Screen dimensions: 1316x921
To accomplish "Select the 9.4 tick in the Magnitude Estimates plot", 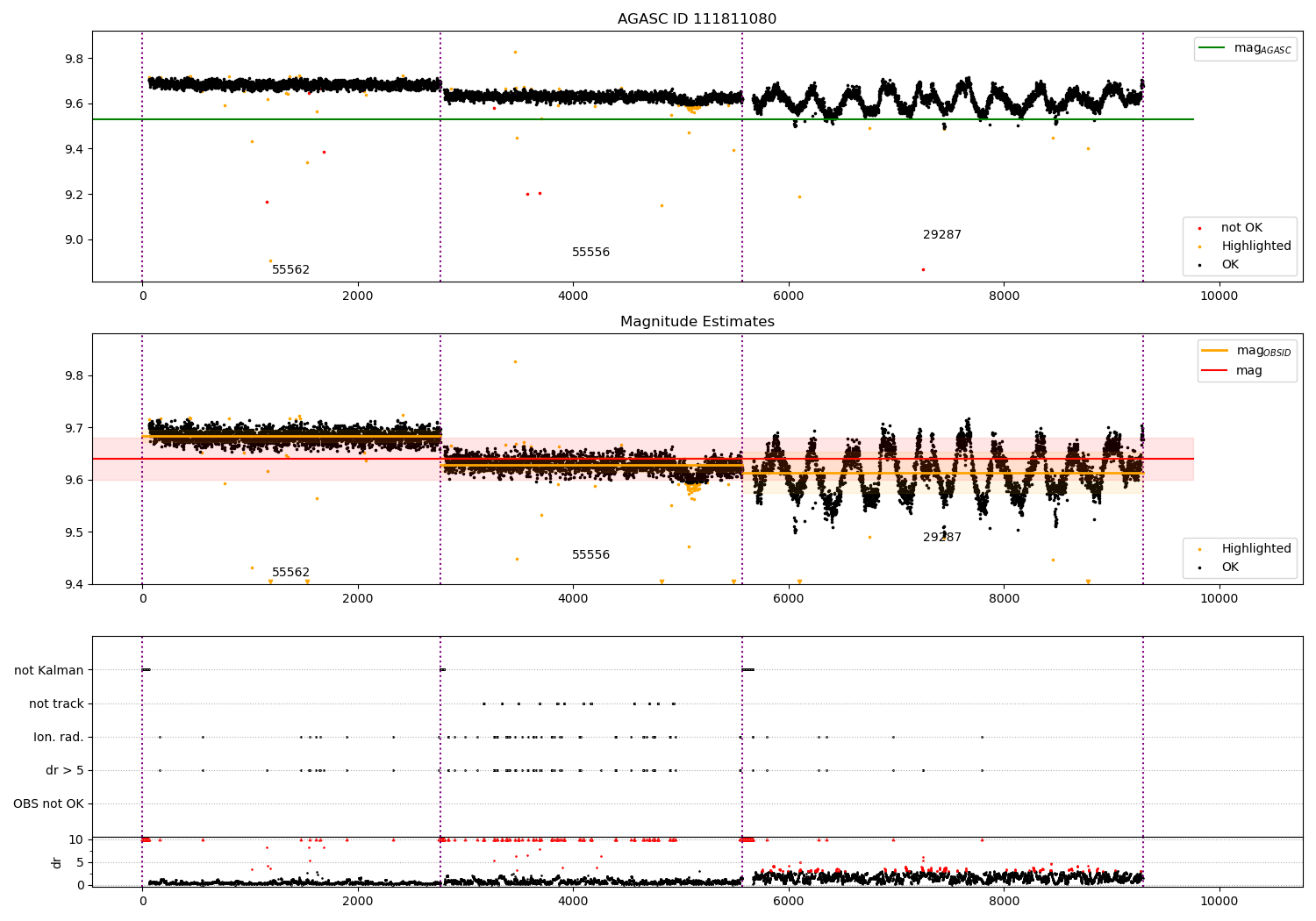I will tap(73, 585).
